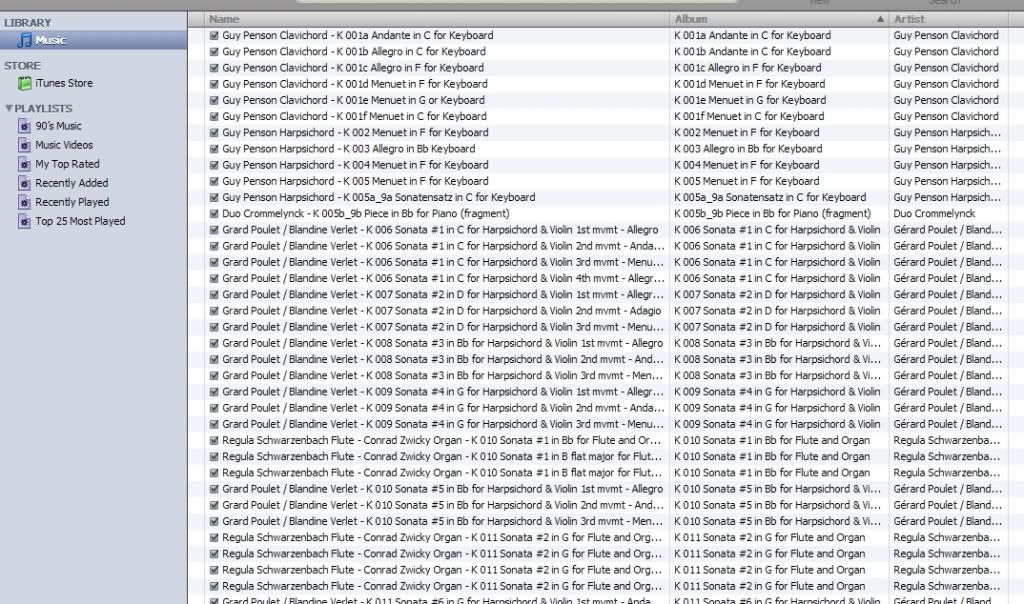Click the 90's Music smart playlist icon
The height and width of the screenshot is (604, 1024).
click(24, 126)
